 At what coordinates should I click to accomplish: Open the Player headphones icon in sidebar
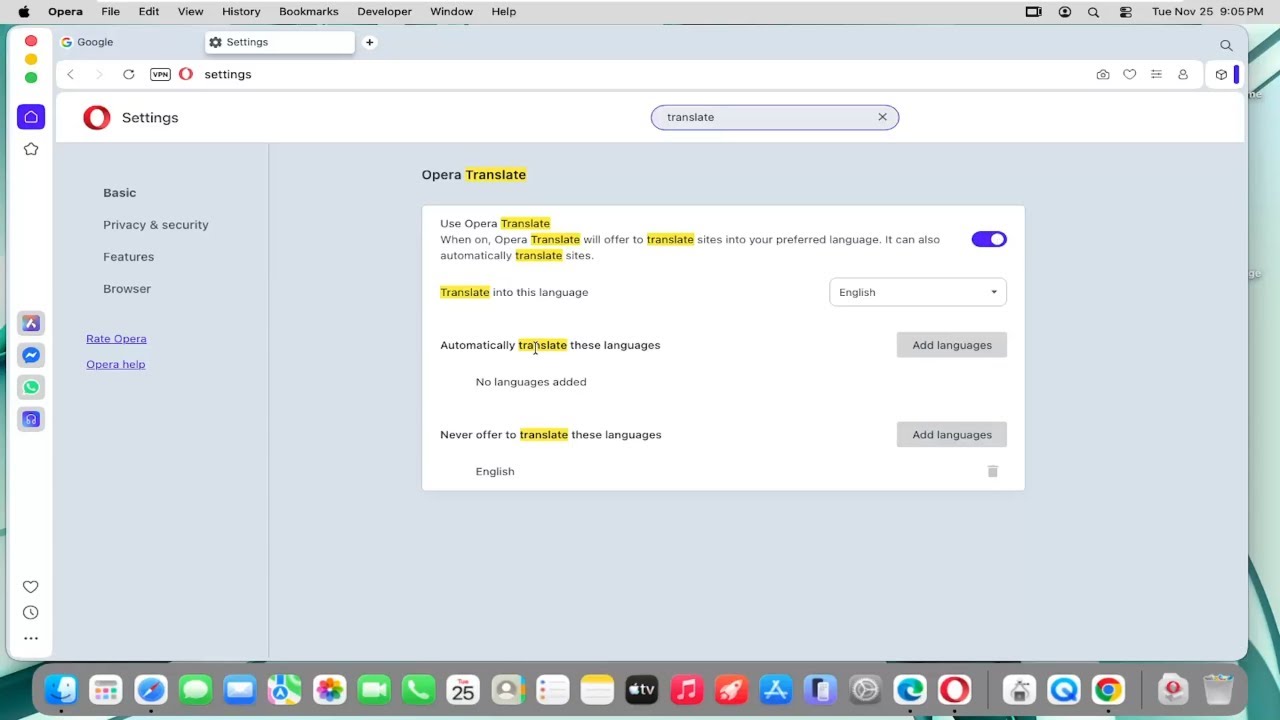pos(31,419)
